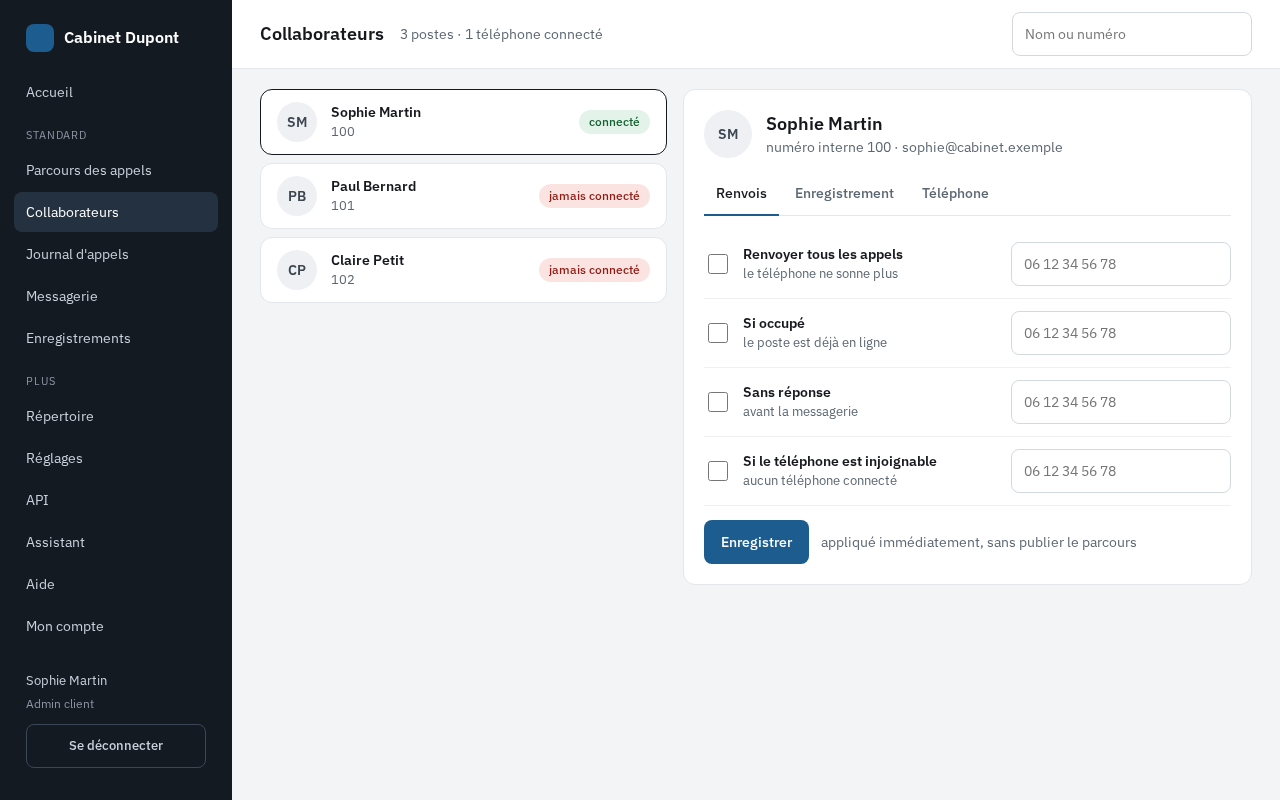This screenshot has width=1280, height=800.
Task: Click the large SM avatar in the detail panel
Action: (x=728, y=134)
